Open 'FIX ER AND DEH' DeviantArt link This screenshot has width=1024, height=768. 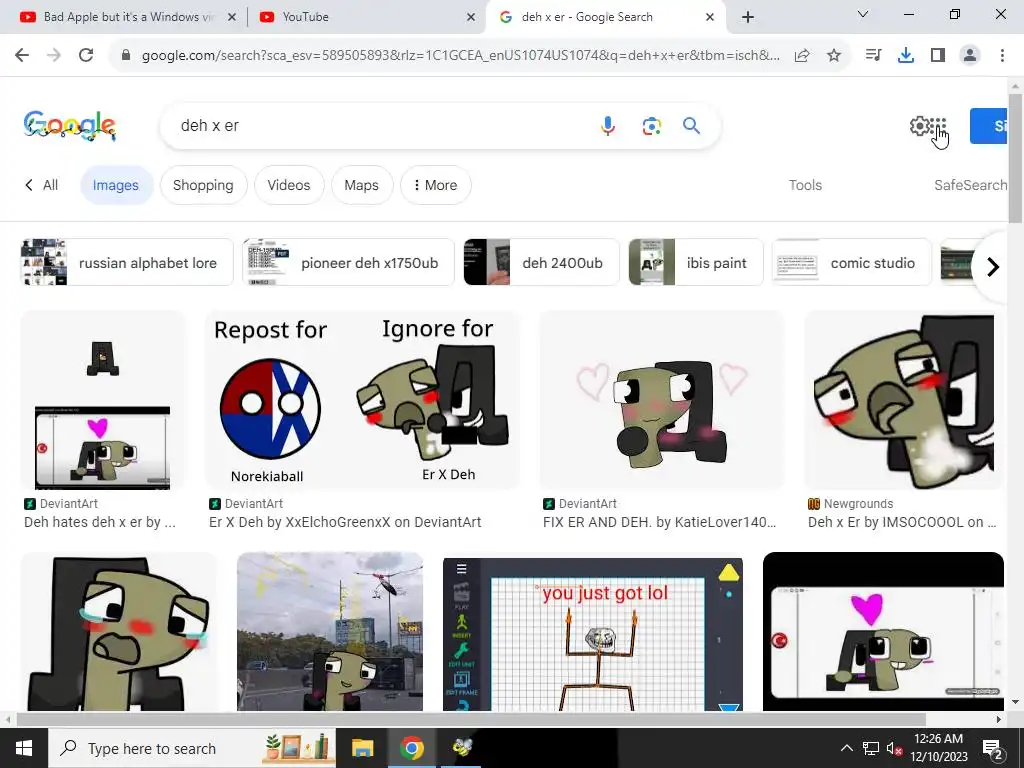[660, 522]
